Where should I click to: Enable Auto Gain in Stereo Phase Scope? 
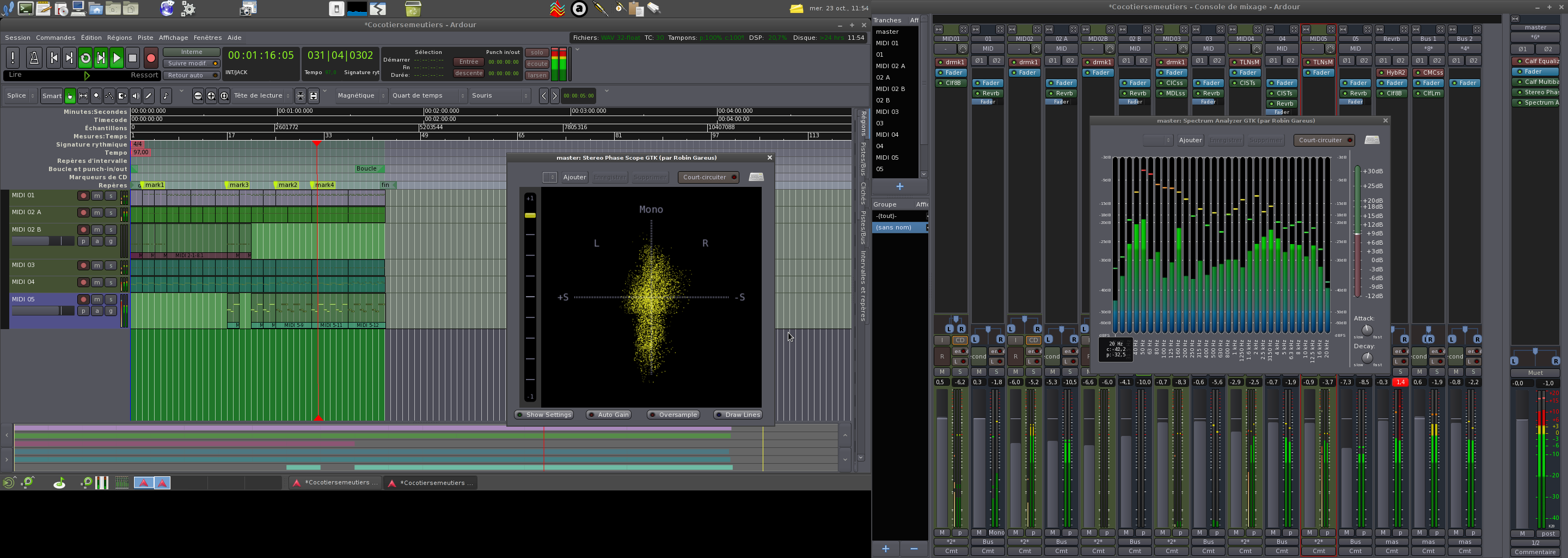(x=609, y=415)
